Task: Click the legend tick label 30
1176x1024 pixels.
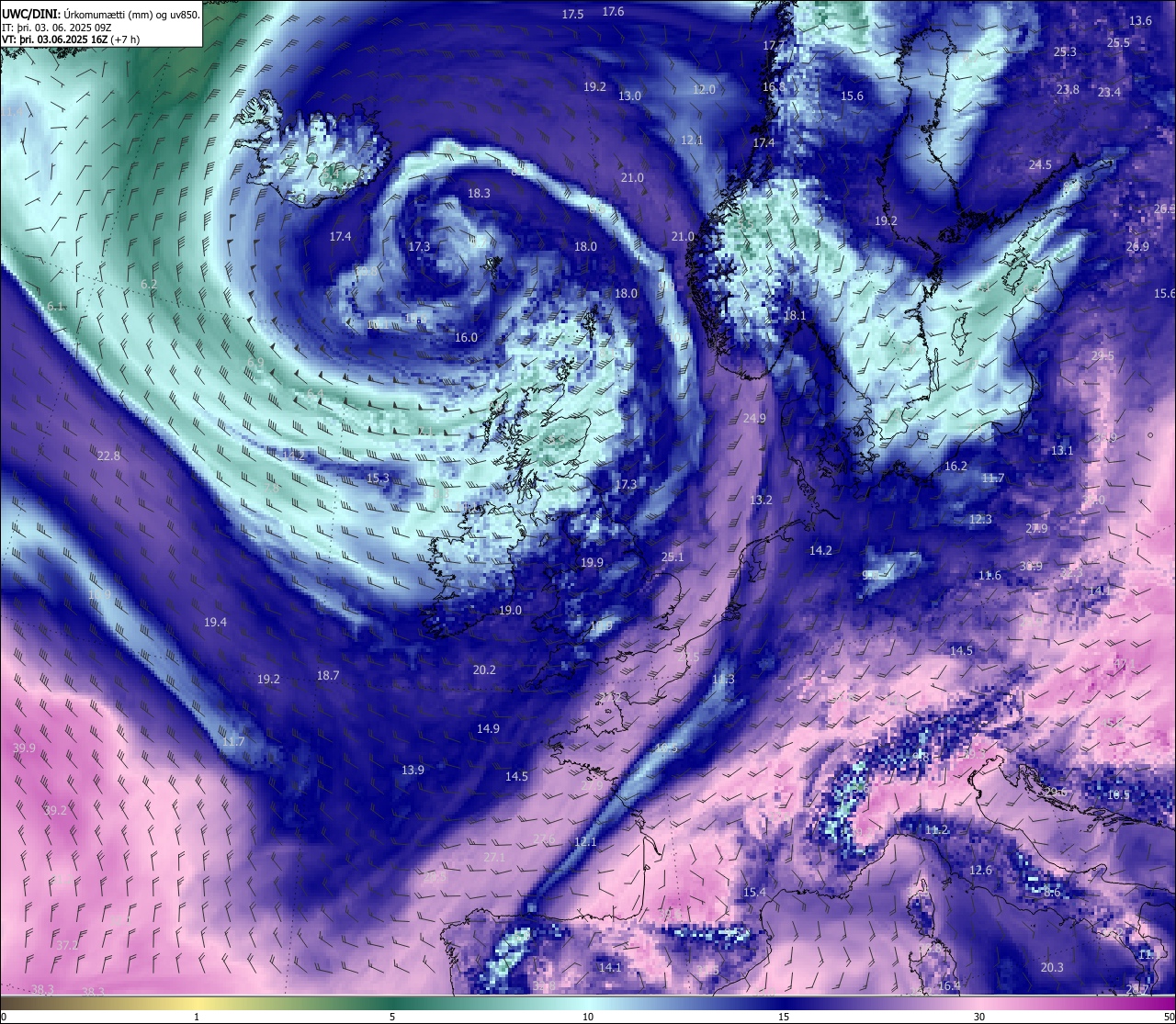Action: click(979, 1017)
